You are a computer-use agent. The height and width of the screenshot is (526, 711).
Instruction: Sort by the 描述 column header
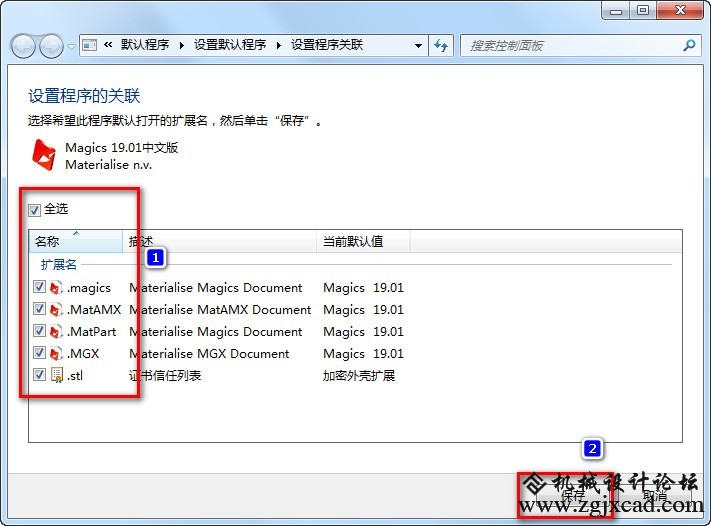click(219, 241)
